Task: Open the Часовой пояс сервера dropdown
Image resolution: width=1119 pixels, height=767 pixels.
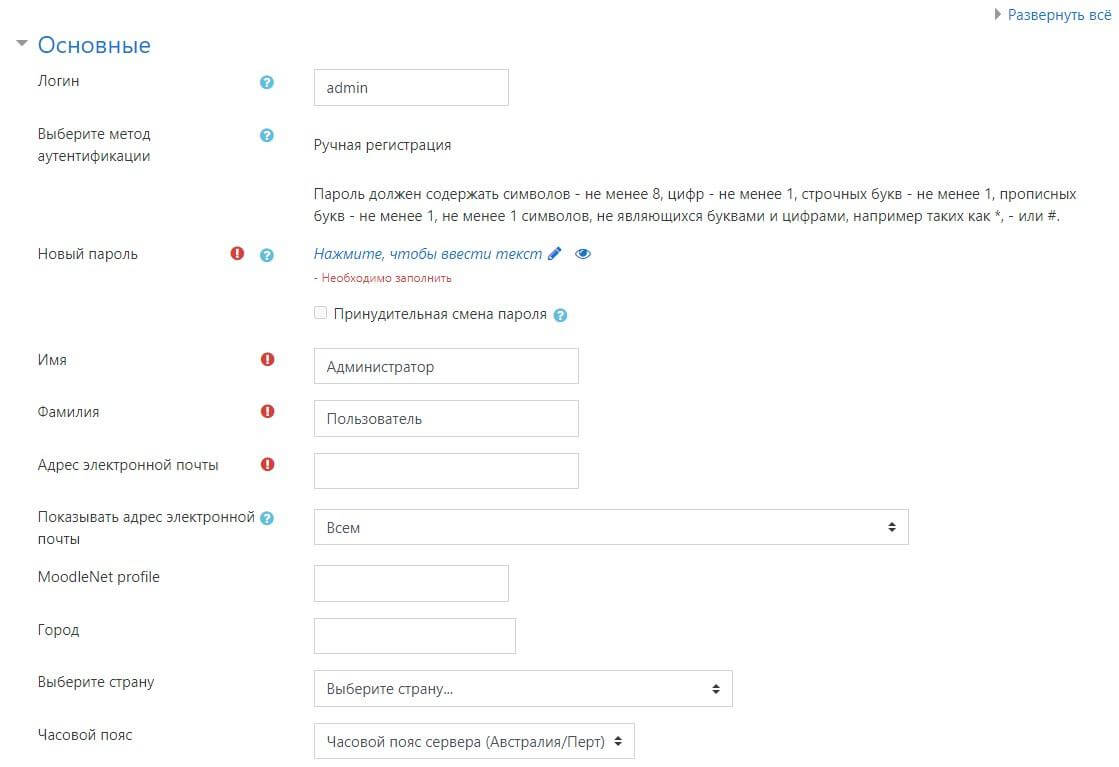Action: point(474,741)
